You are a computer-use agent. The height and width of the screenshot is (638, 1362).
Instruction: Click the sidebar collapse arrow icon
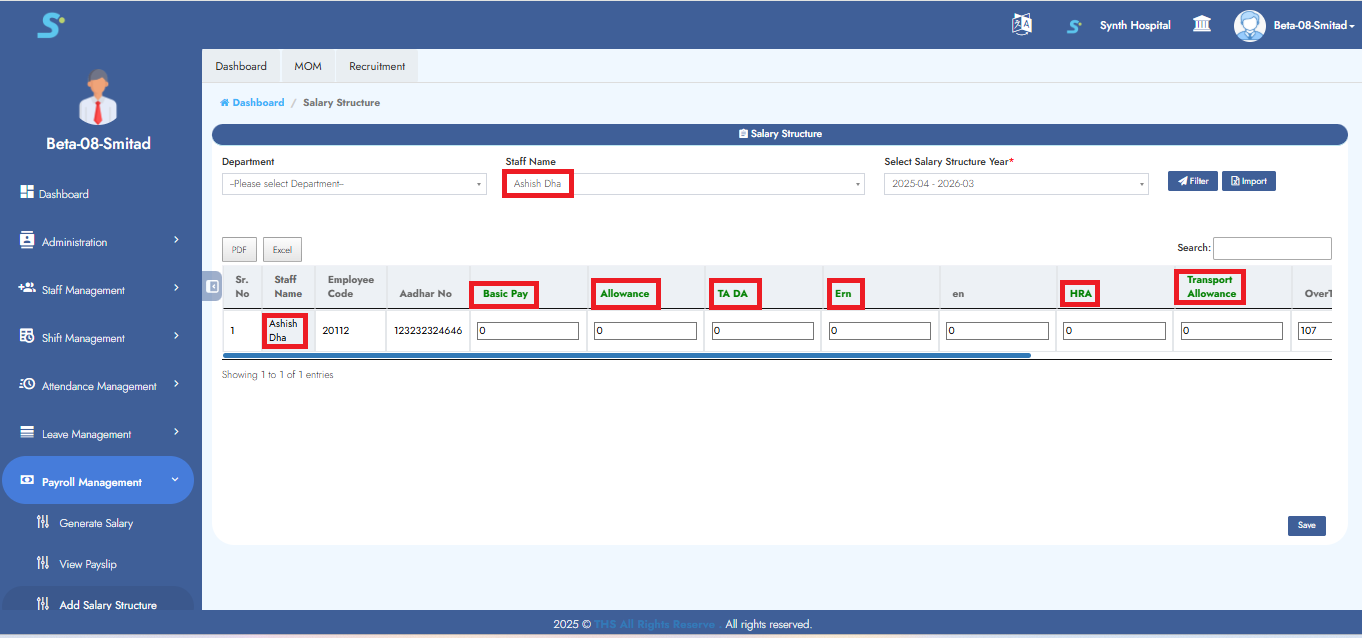(212, 286)
